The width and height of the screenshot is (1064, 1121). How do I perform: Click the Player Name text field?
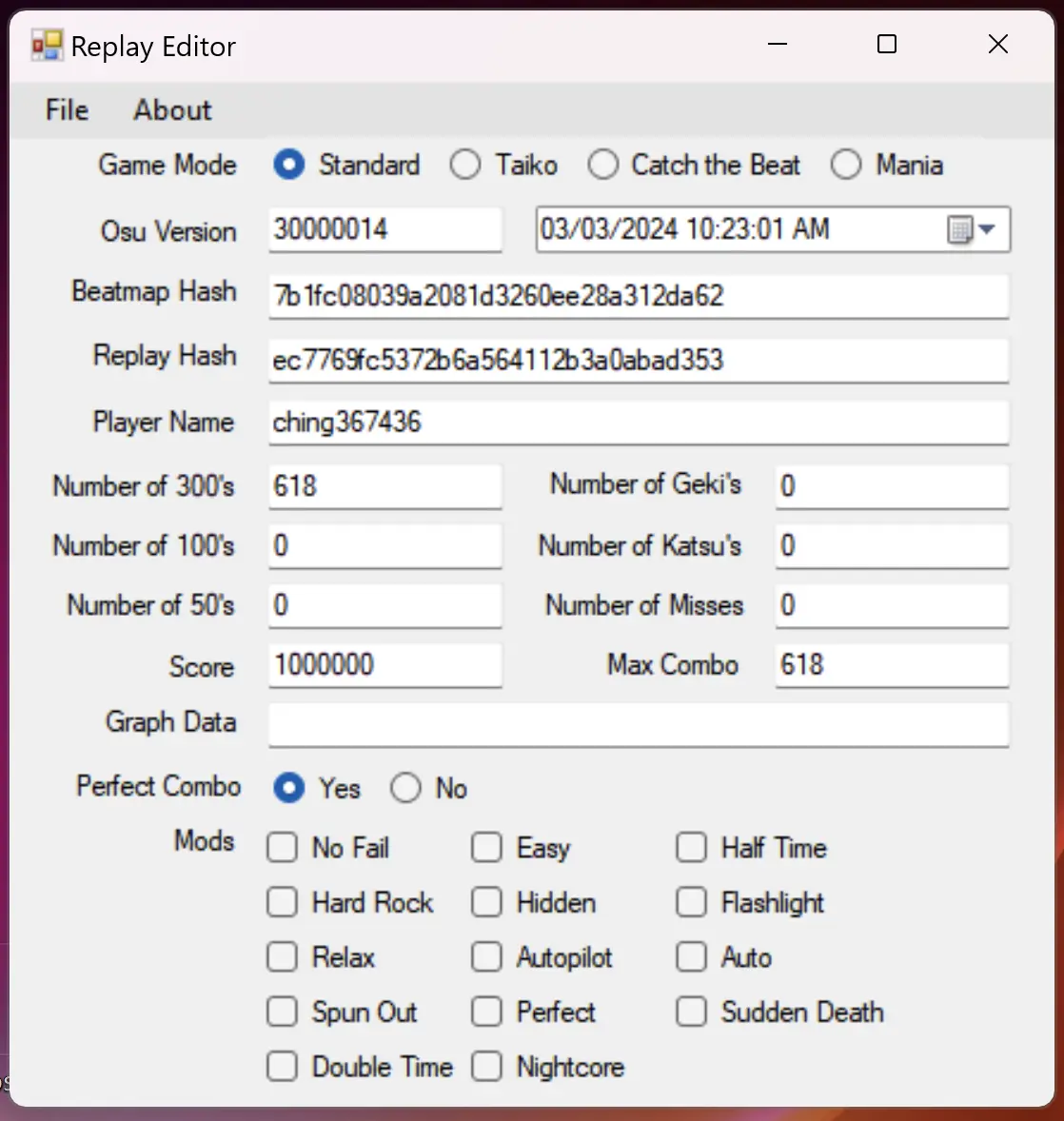coord(638,423)
